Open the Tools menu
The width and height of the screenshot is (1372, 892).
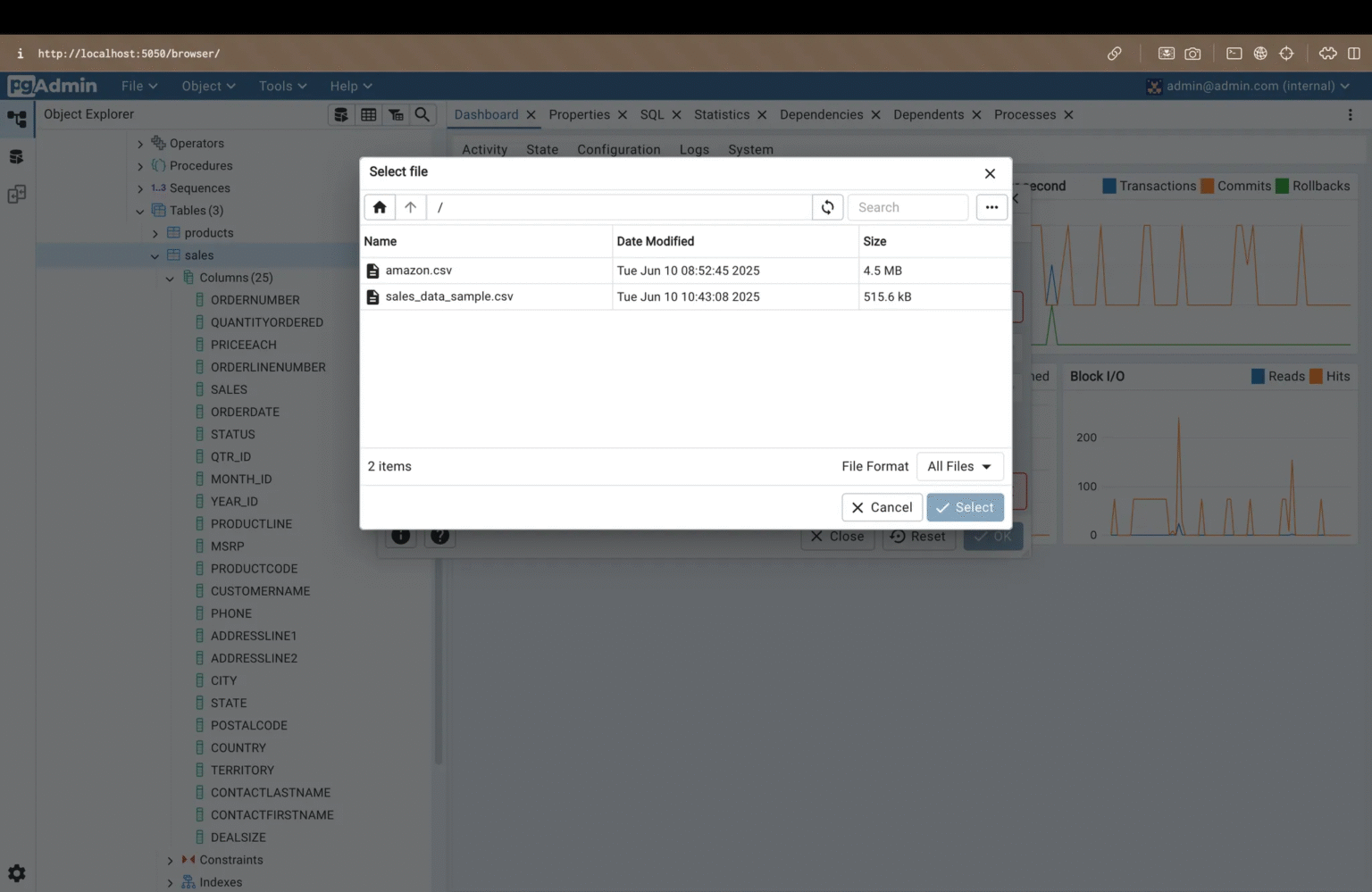coord(281,86)
